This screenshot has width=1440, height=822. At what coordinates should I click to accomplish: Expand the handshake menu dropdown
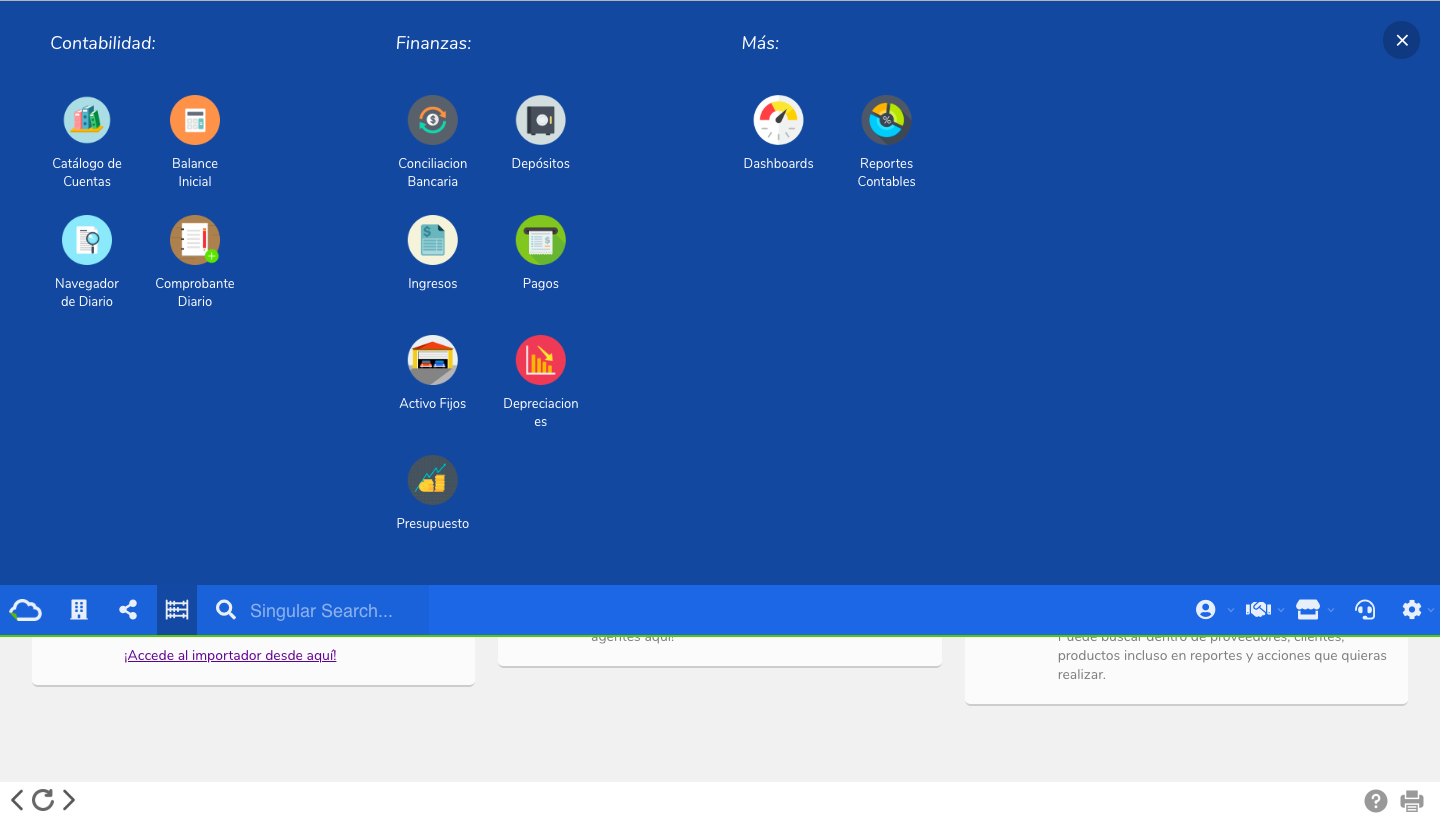click(x=1264, y=610)
